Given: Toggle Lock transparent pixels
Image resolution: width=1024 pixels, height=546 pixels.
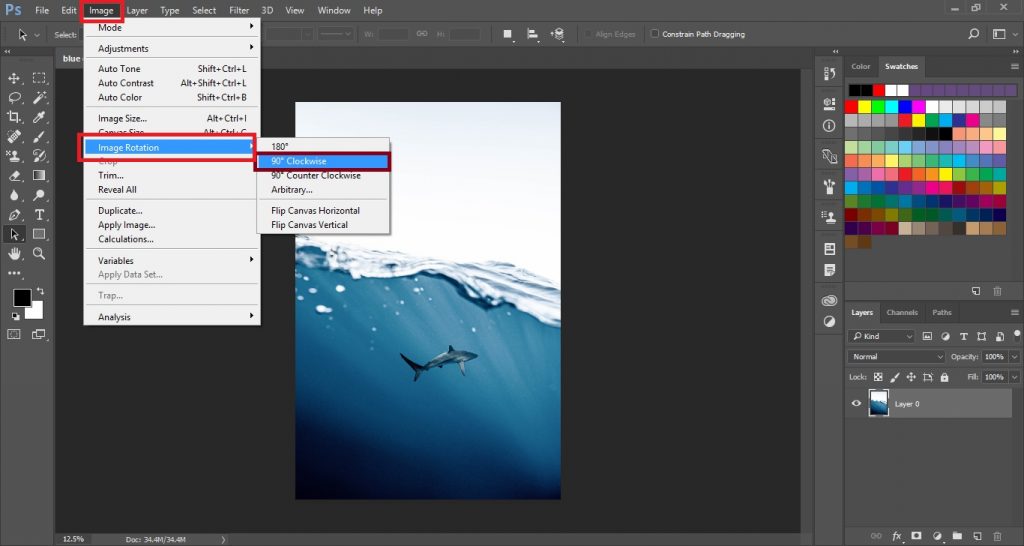Looking at the screenshot, I should [x=878, y=377].
